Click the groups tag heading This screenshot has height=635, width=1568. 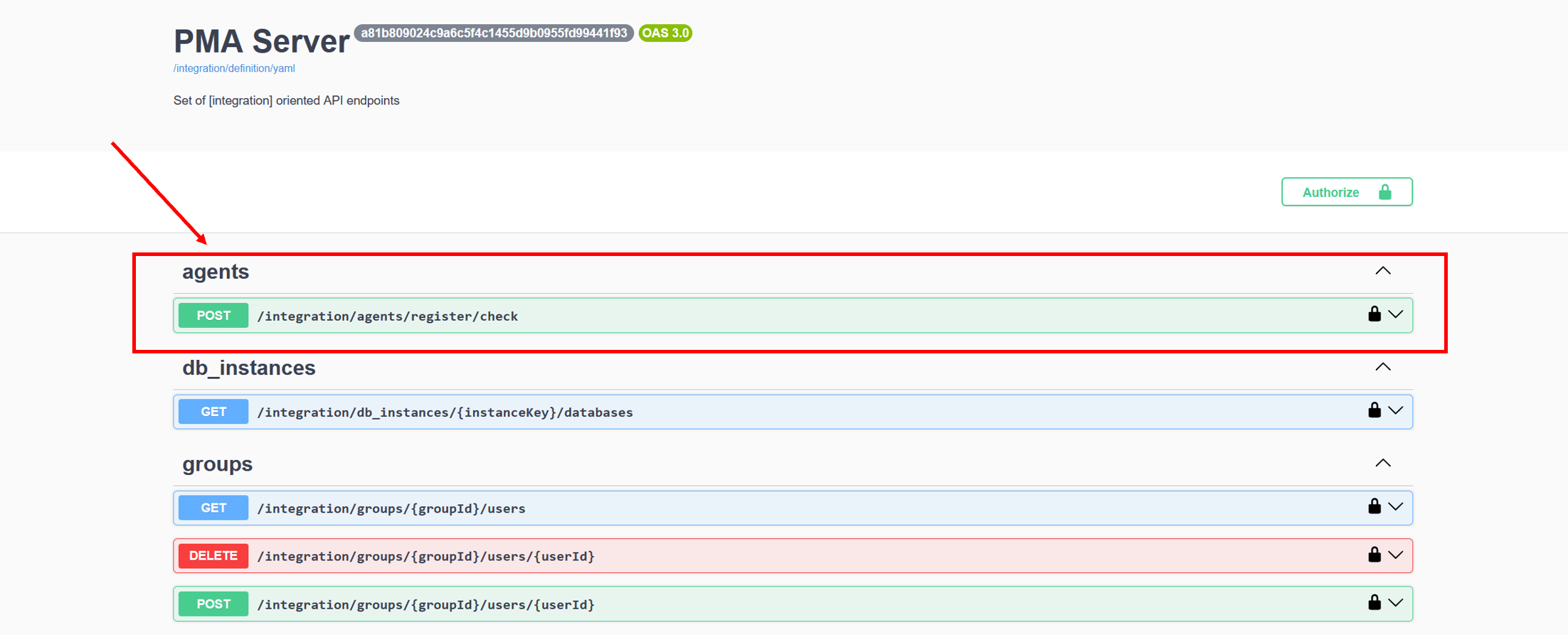(217, 464)
